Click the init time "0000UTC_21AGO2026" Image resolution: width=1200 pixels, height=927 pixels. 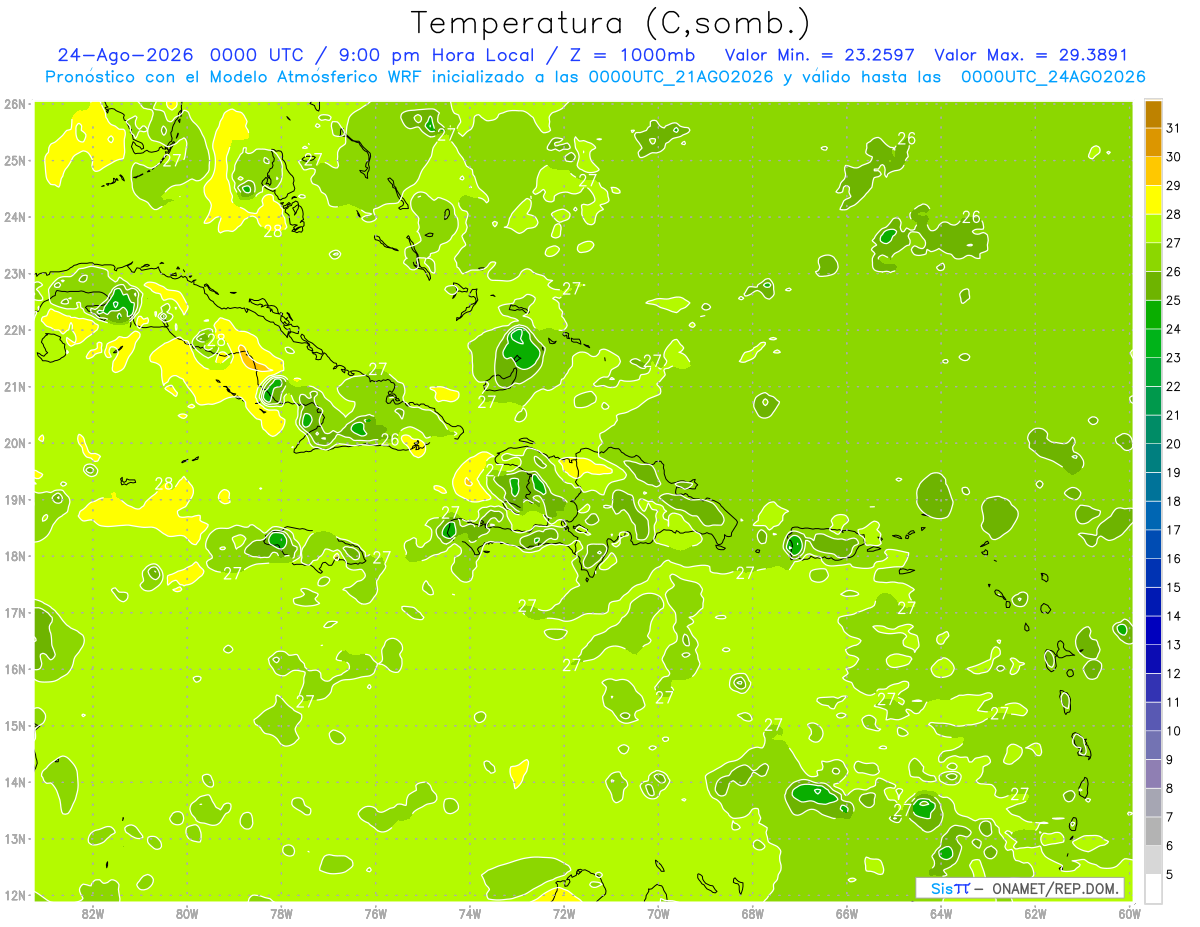pos(681,77)
